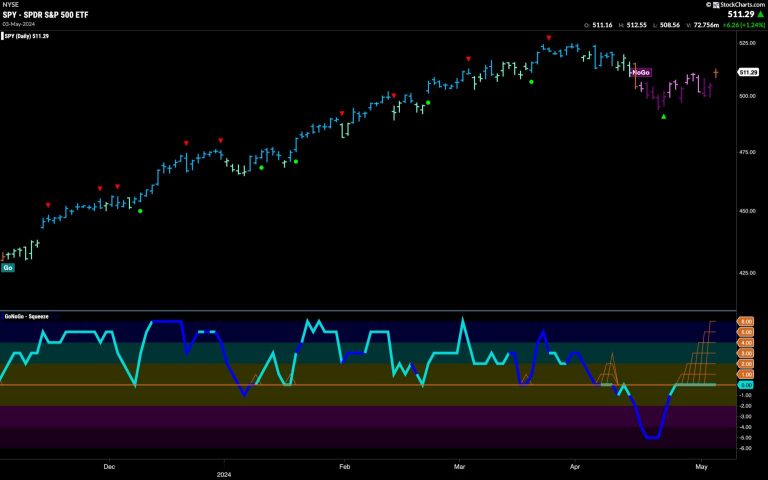This screenshot has height=480, width=768.
Task: Click the 450.00 price axis label
Action: click(747, 211)
